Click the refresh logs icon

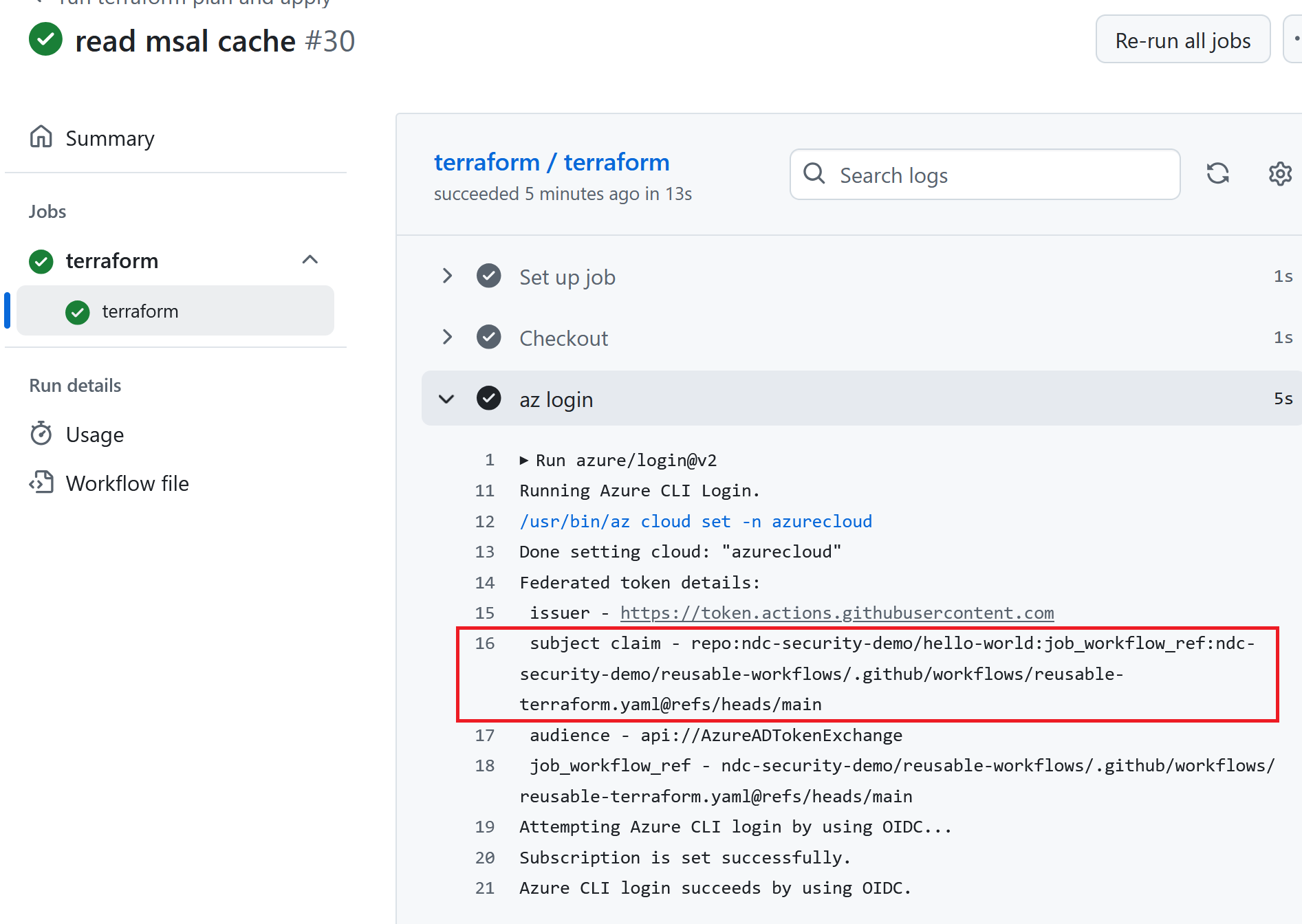click(x=1218, y=174)
